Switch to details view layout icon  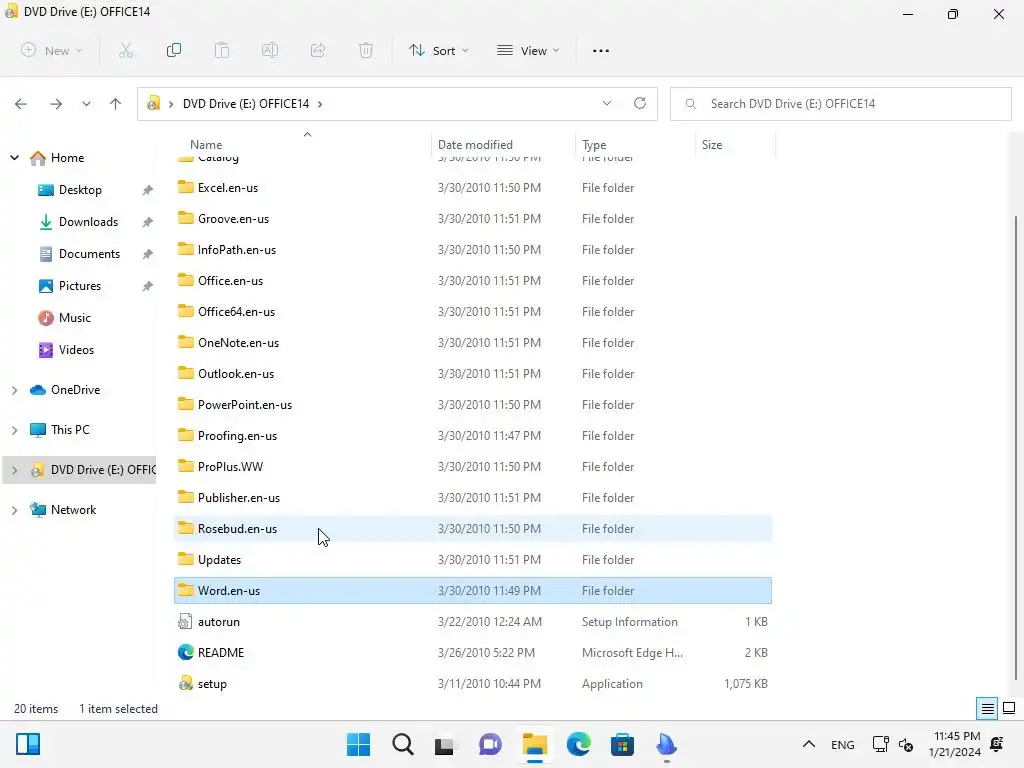click(987, 709)
